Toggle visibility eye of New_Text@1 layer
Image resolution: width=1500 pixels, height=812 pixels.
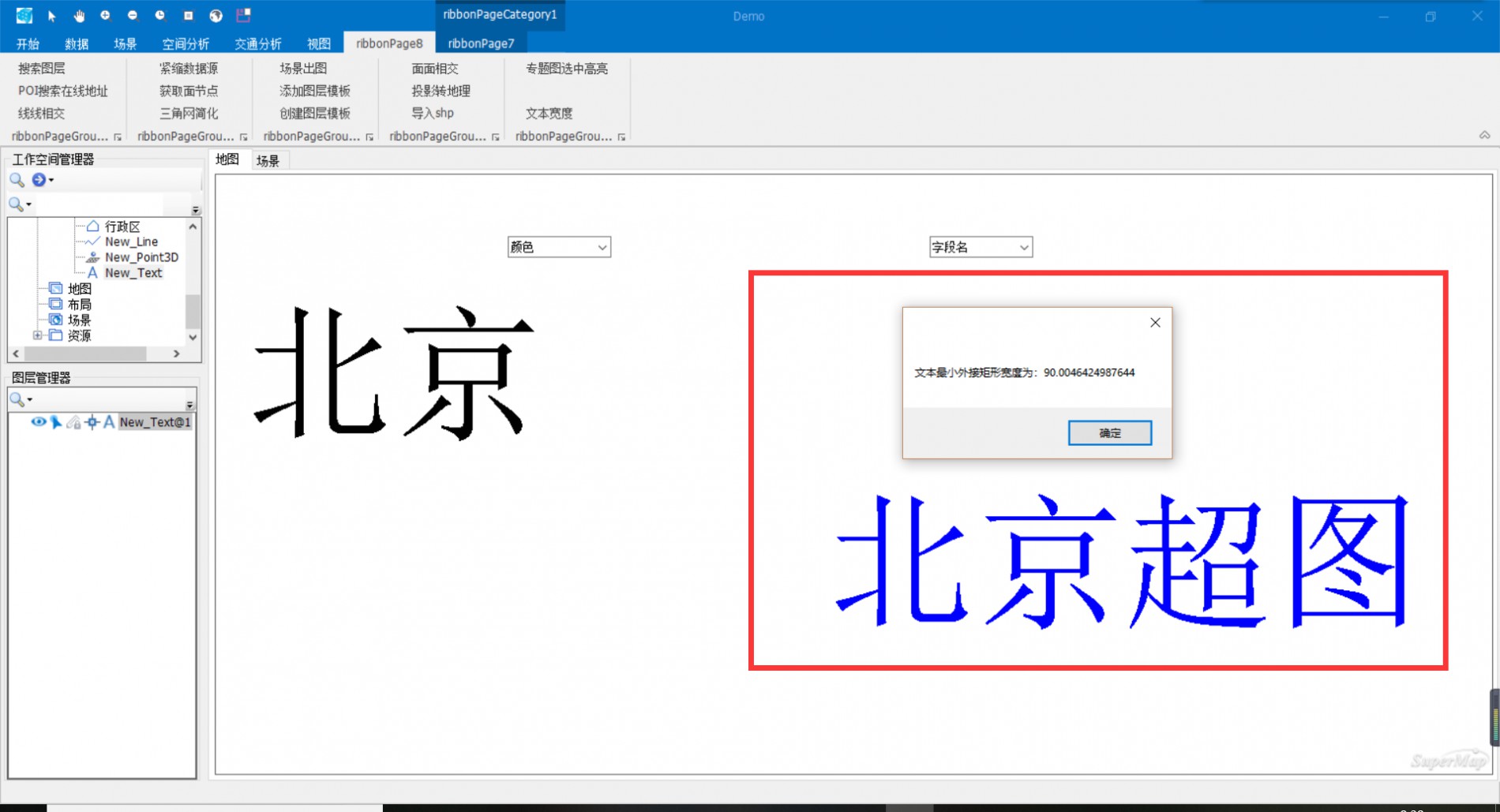(x=38, y=422)
